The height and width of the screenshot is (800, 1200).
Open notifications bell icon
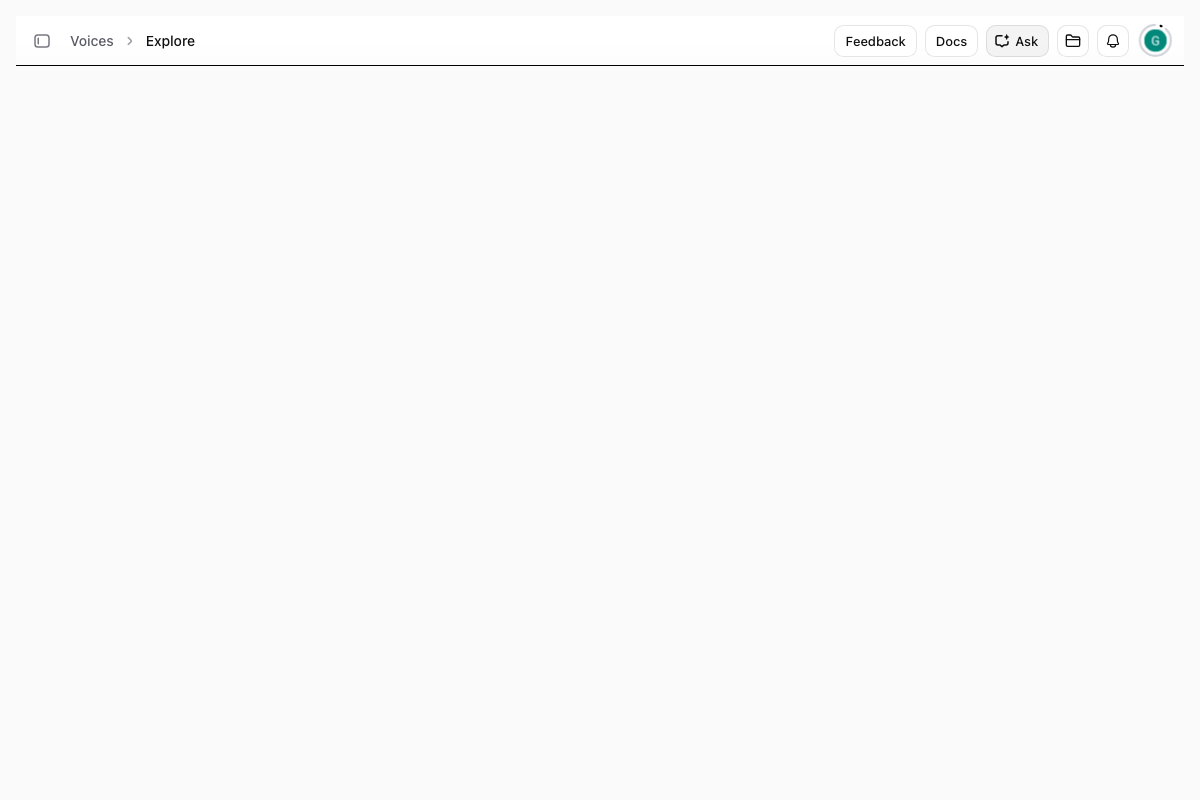[x=1113, y=41]
